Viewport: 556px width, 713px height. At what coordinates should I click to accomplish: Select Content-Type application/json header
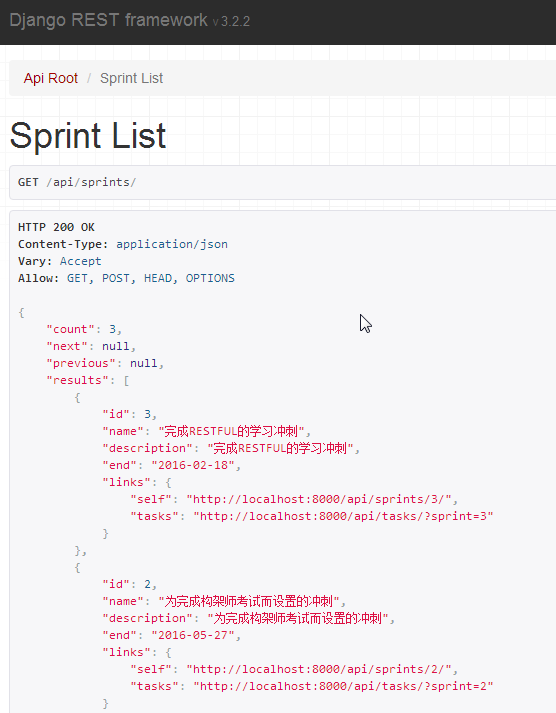pyautogui.click(x=123, y=244)
